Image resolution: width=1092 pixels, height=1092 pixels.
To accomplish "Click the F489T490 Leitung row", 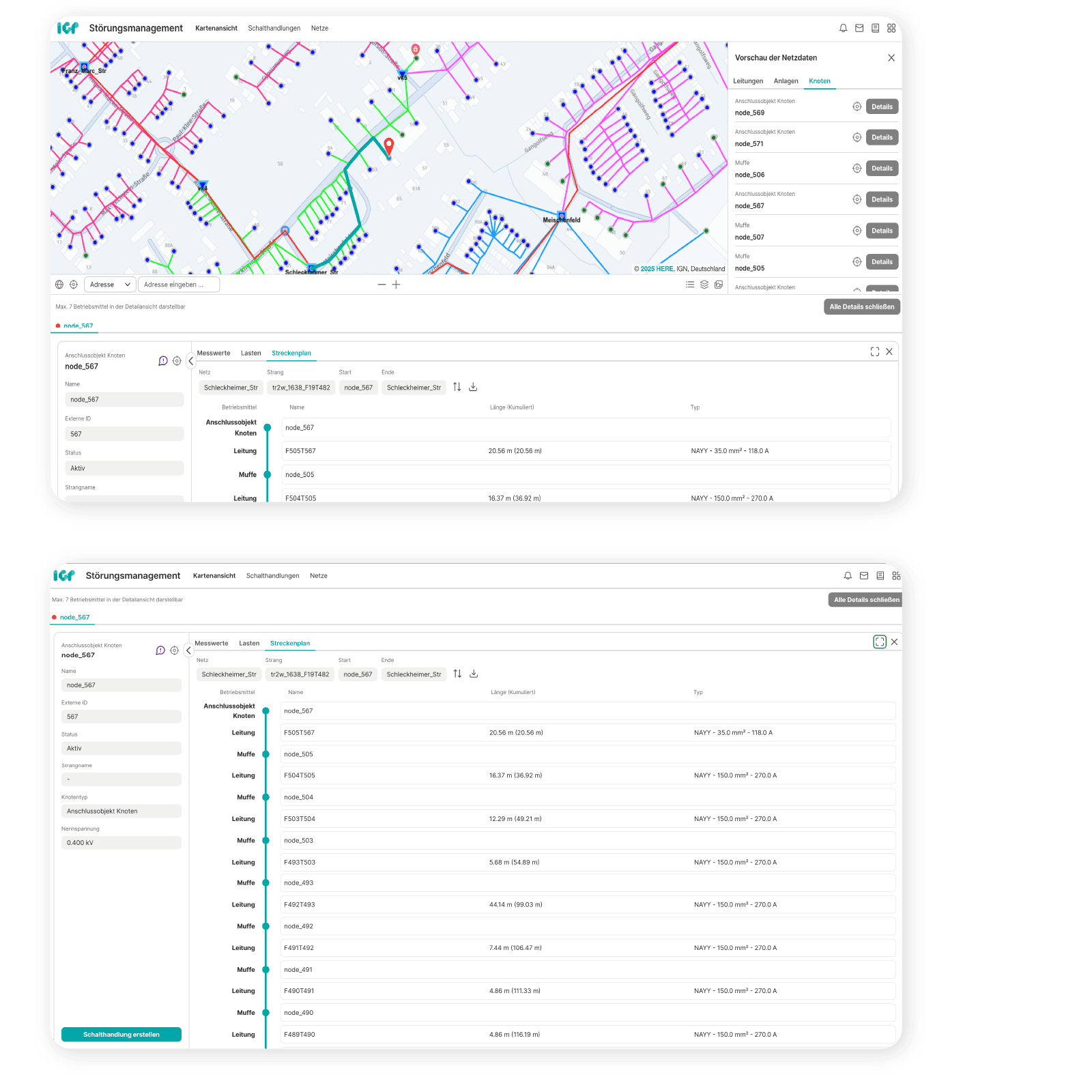I will coord(588,1035).
